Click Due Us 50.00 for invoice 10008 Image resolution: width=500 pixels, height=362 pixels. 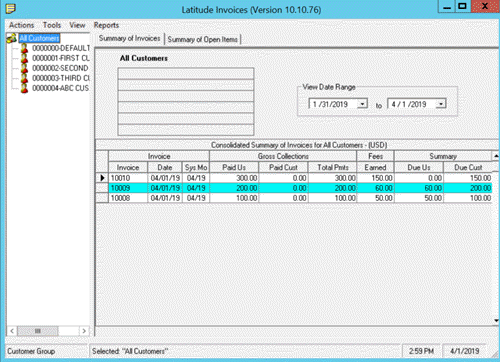pos(419,198)
